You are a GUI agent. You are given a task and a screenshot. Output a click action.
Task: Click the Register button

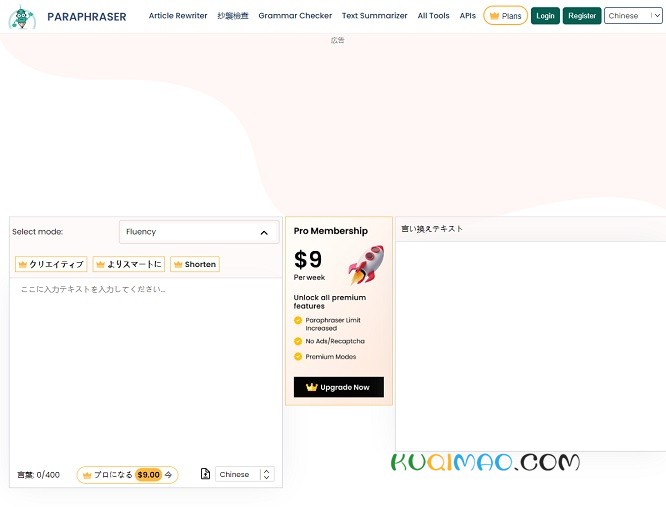coord(582,16)
